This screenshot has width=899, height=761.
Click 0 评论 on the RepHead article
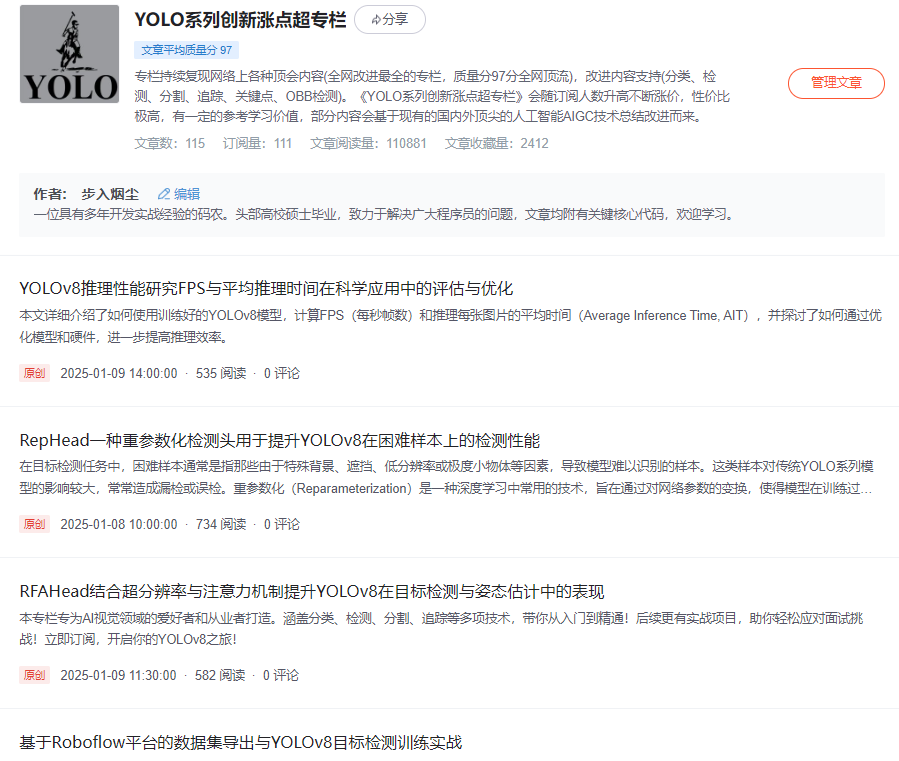[282, 524]
